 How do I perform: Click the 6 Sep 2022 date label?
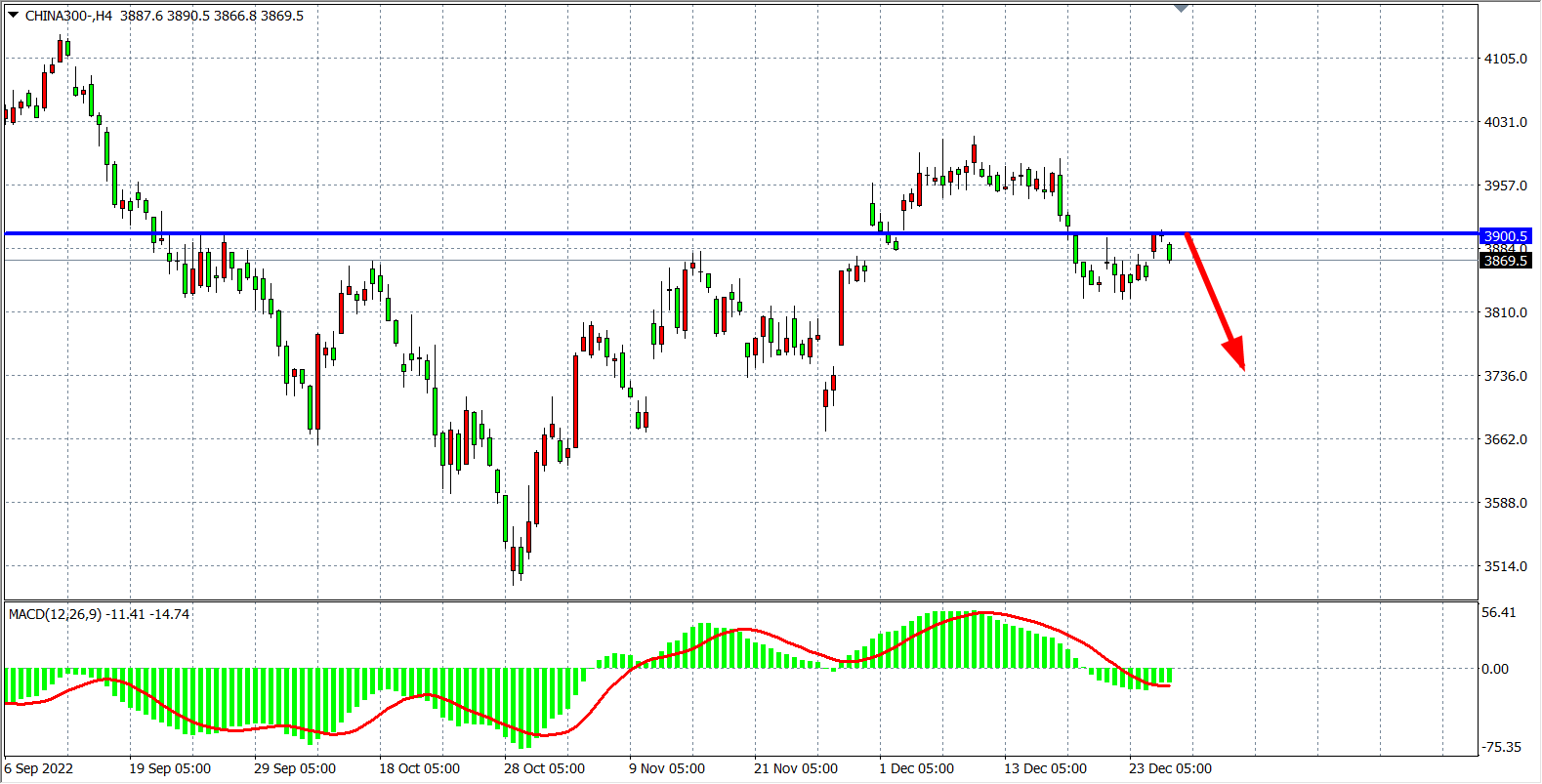pyautogui.click(x=39, y=768)
